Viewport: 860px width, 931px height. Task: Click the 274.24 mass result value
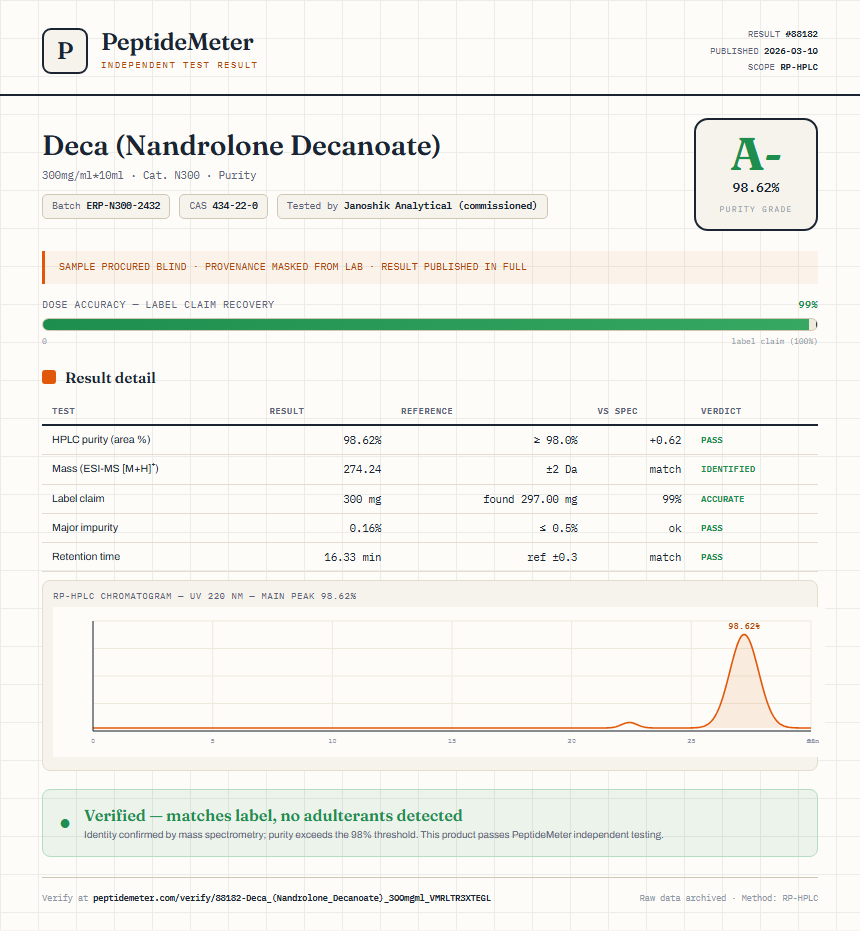click(x=362, y=469)
